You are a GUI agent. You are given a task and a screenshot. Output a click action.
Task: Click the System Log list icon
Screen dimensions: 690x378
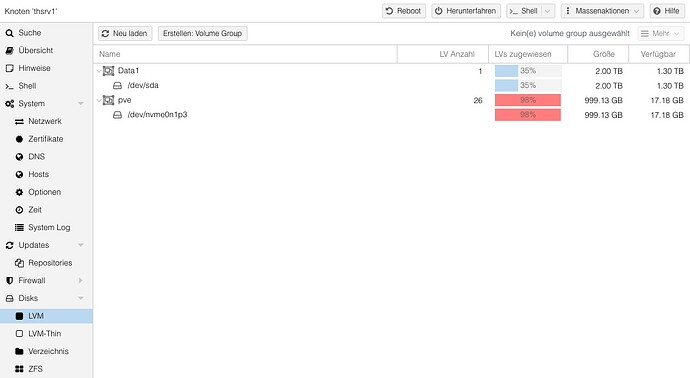19,228
